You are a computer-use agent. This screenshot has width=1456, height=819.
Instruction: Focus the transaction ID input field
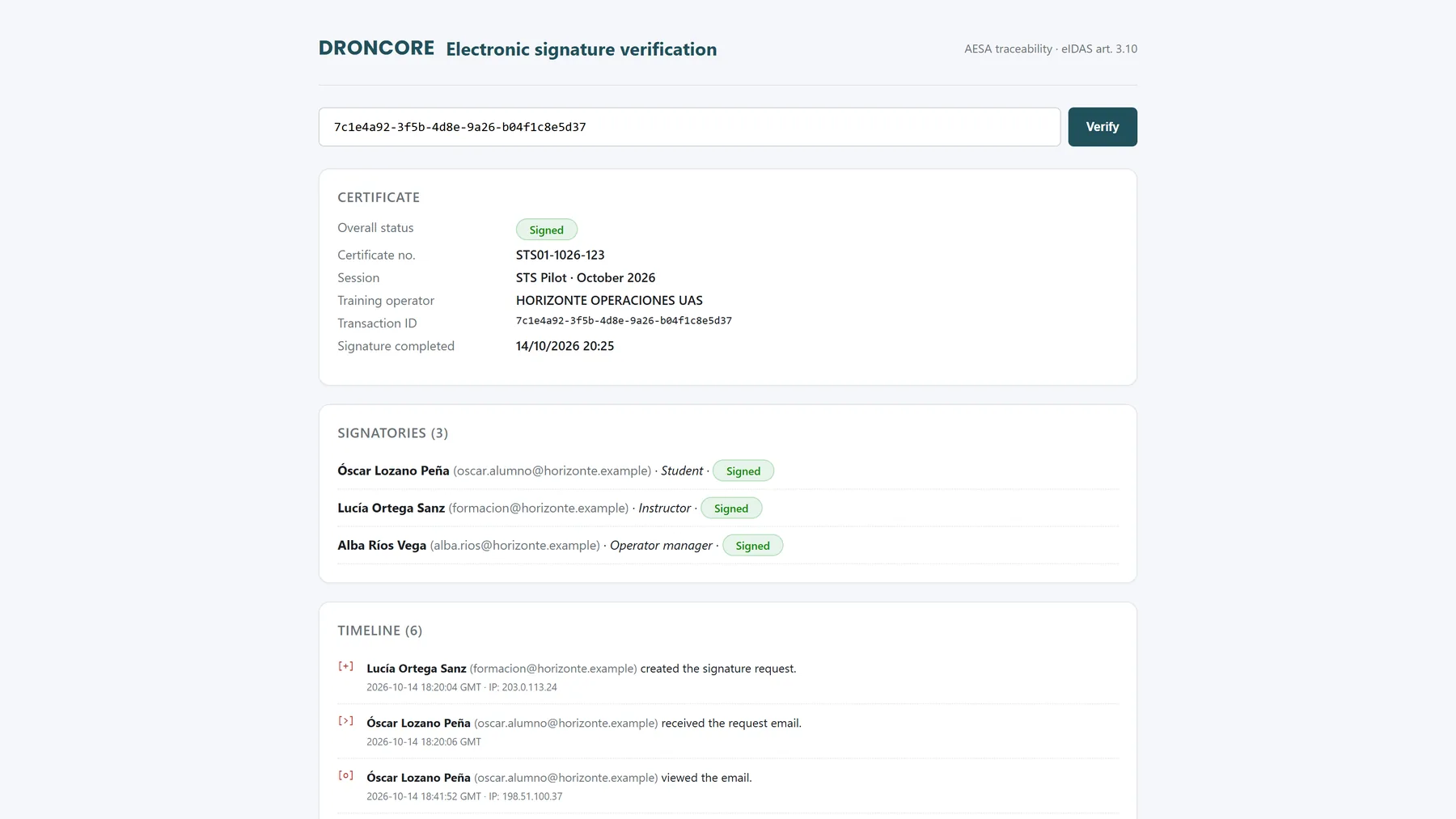tap(689, 127)
